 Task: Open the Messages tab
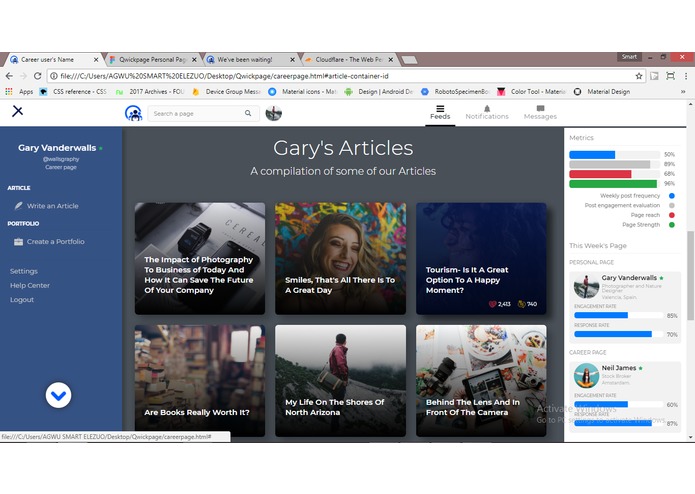(540, 113)
